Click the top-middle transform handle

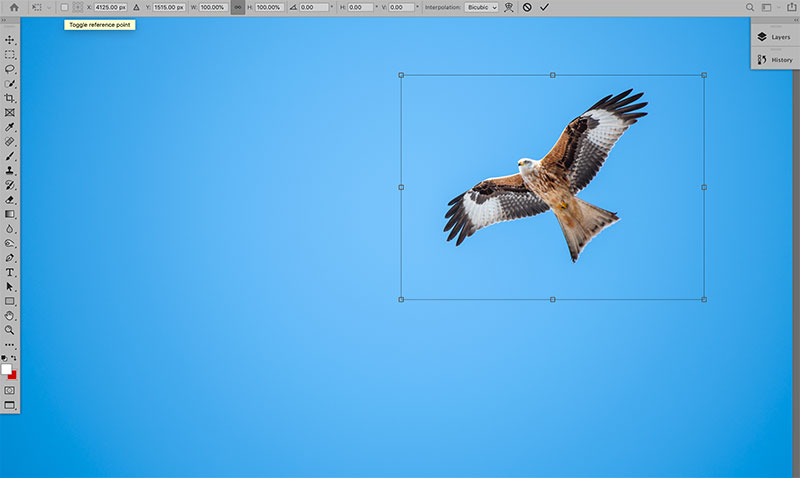(x=553, y=75)
